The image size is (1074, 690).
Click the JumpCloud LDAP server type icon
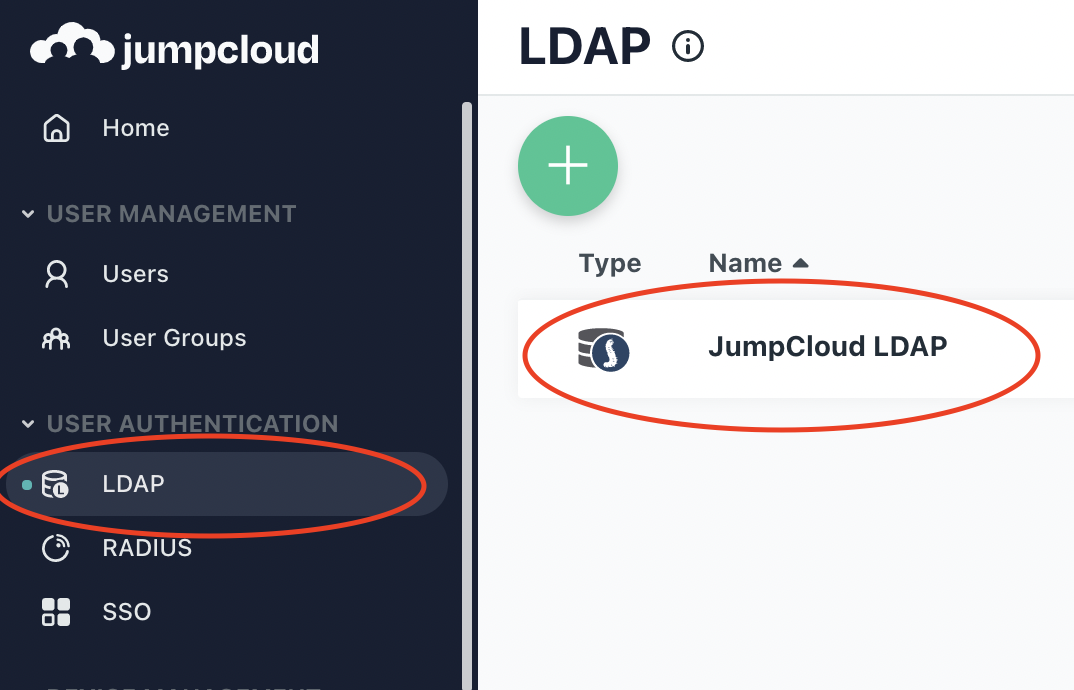[603, 349]
